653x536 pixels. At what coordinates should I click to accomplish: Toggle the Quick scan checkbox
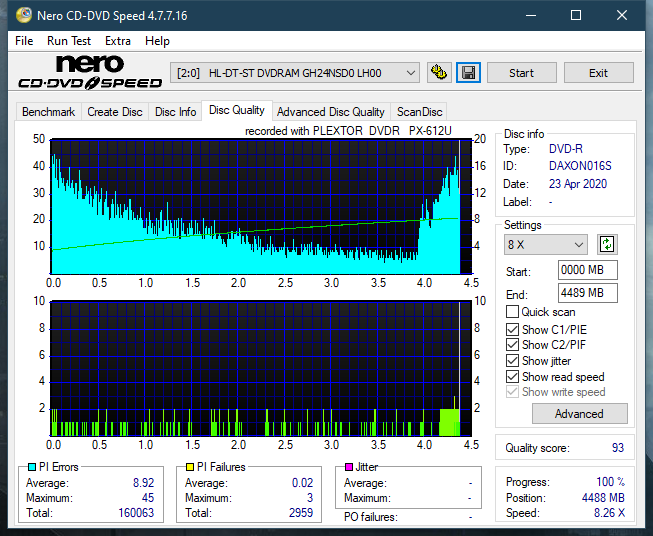point(512,312)
